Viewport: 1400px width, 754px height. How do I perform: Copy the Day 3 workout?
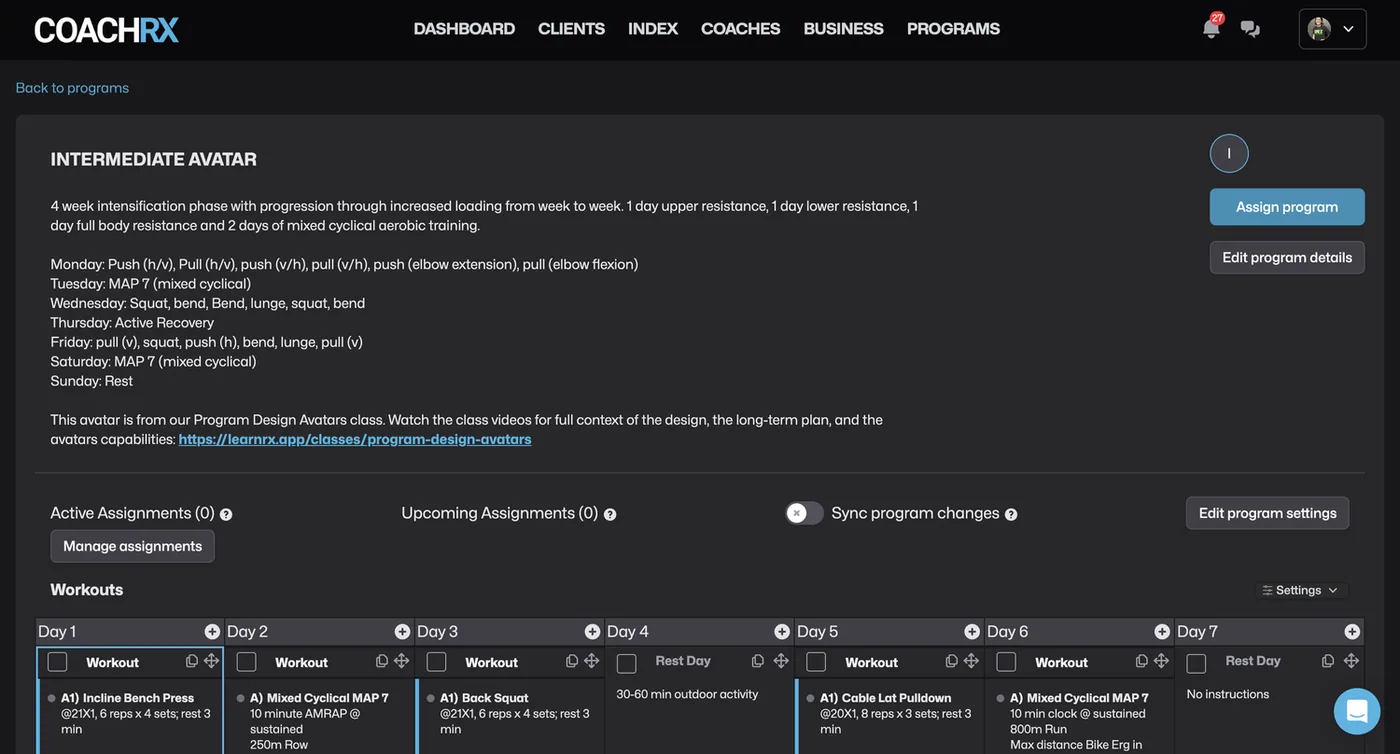pyautogui.click(x=572, y=662)
